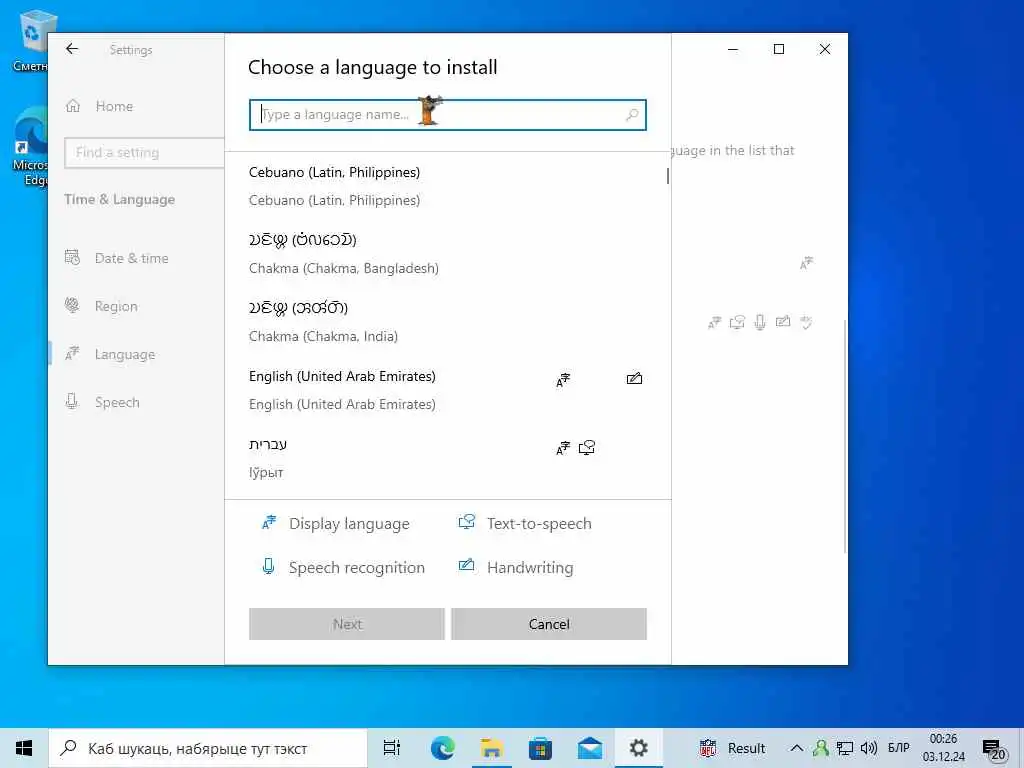The image size is (1024, 768).
Task: Open the notification center icon
Action: point(994,750)
